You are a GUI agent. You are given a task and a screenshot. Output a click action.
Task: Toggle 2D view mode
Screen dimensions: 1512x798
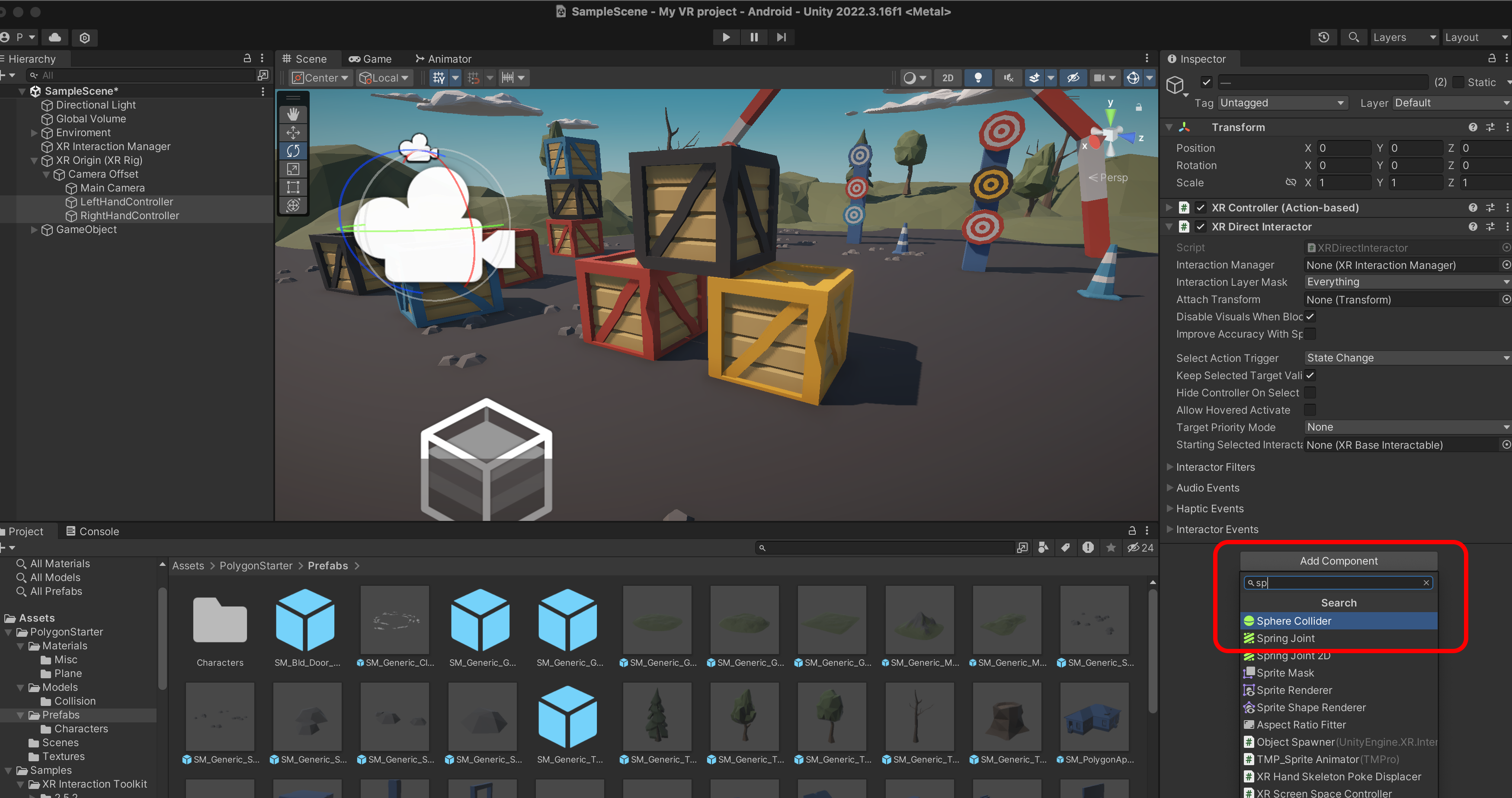click(x=947, y=77)
